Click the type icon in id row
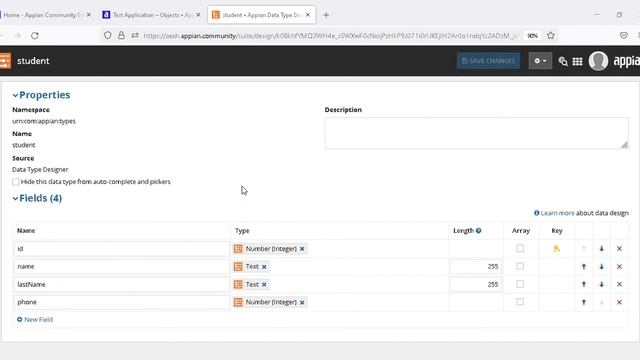Screen dimensions: 640x360 point(238,249)
